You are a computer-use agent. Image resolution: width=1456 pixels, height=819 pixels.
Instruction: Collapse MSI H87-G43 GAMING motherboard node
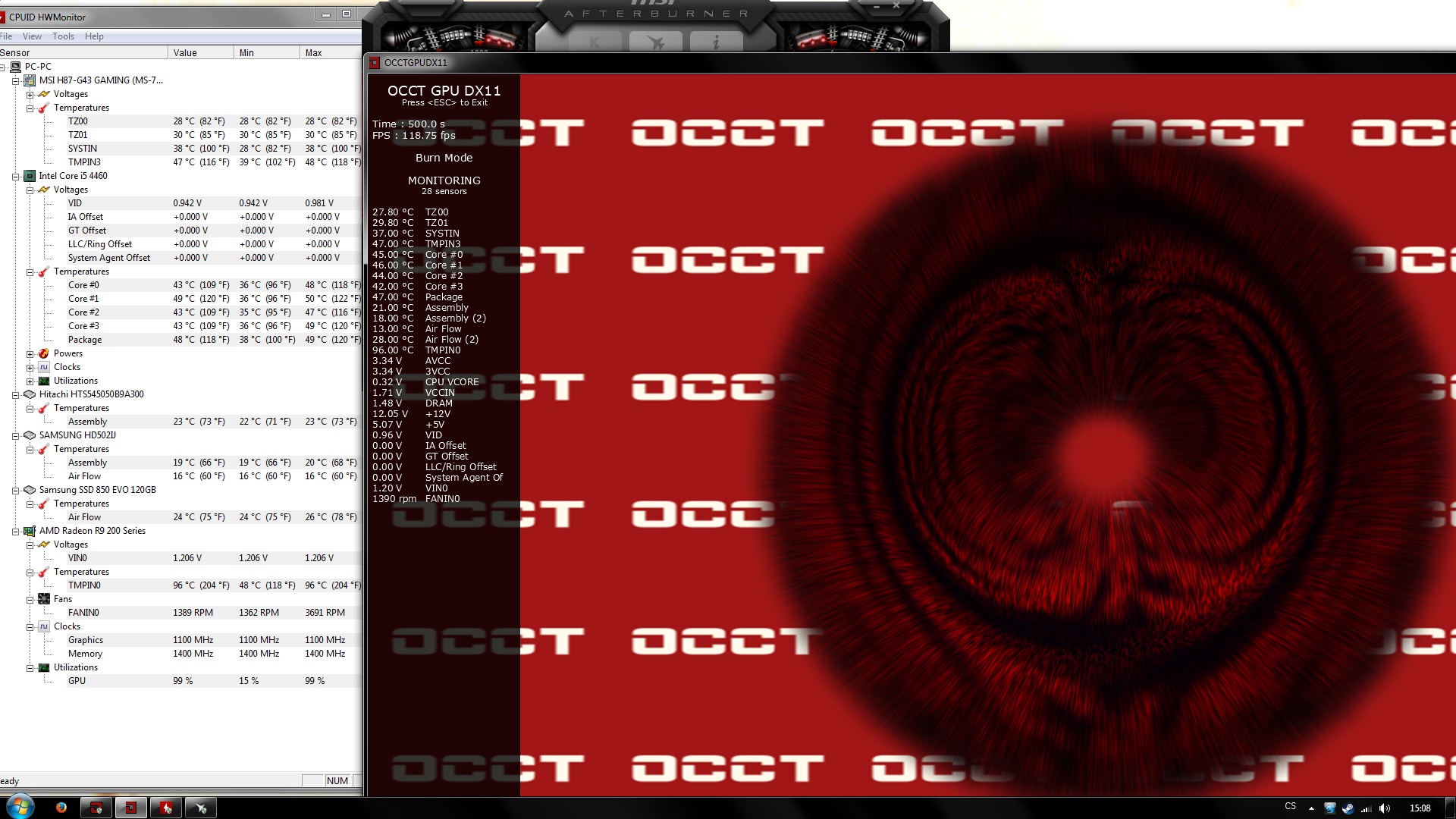[15, 80]
